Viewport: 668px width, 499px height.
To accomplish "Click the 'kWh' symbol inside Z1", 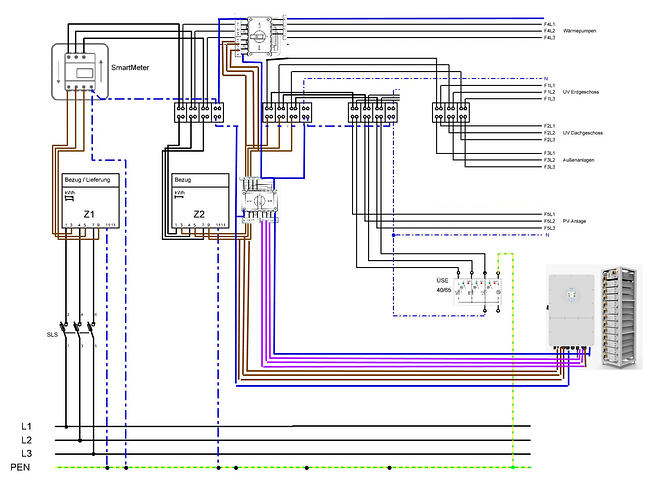I will pyautogui.click(x=69, y=196).
